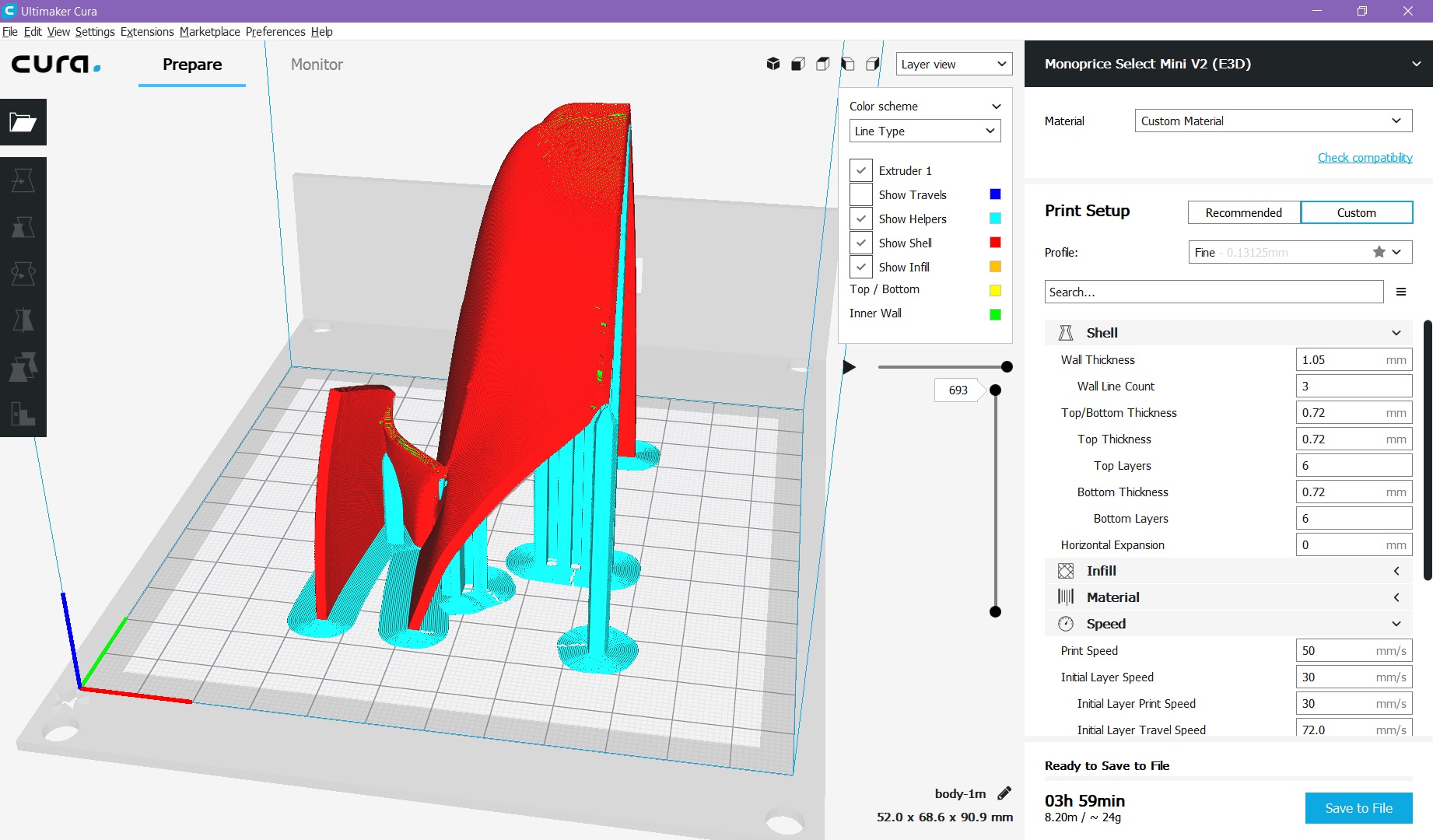Switch to the Prepare tab
Viewport: 1433px width, 840px height.
(x=192, y=65)
